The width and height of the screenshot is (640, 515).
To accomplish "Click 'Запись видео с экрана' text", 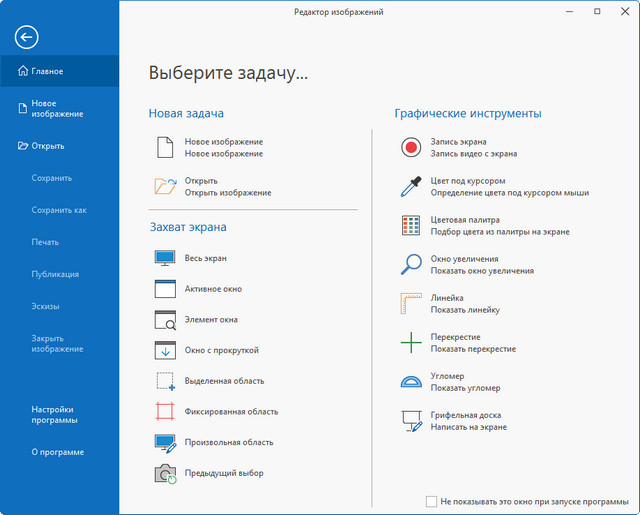I will (474, 154).
